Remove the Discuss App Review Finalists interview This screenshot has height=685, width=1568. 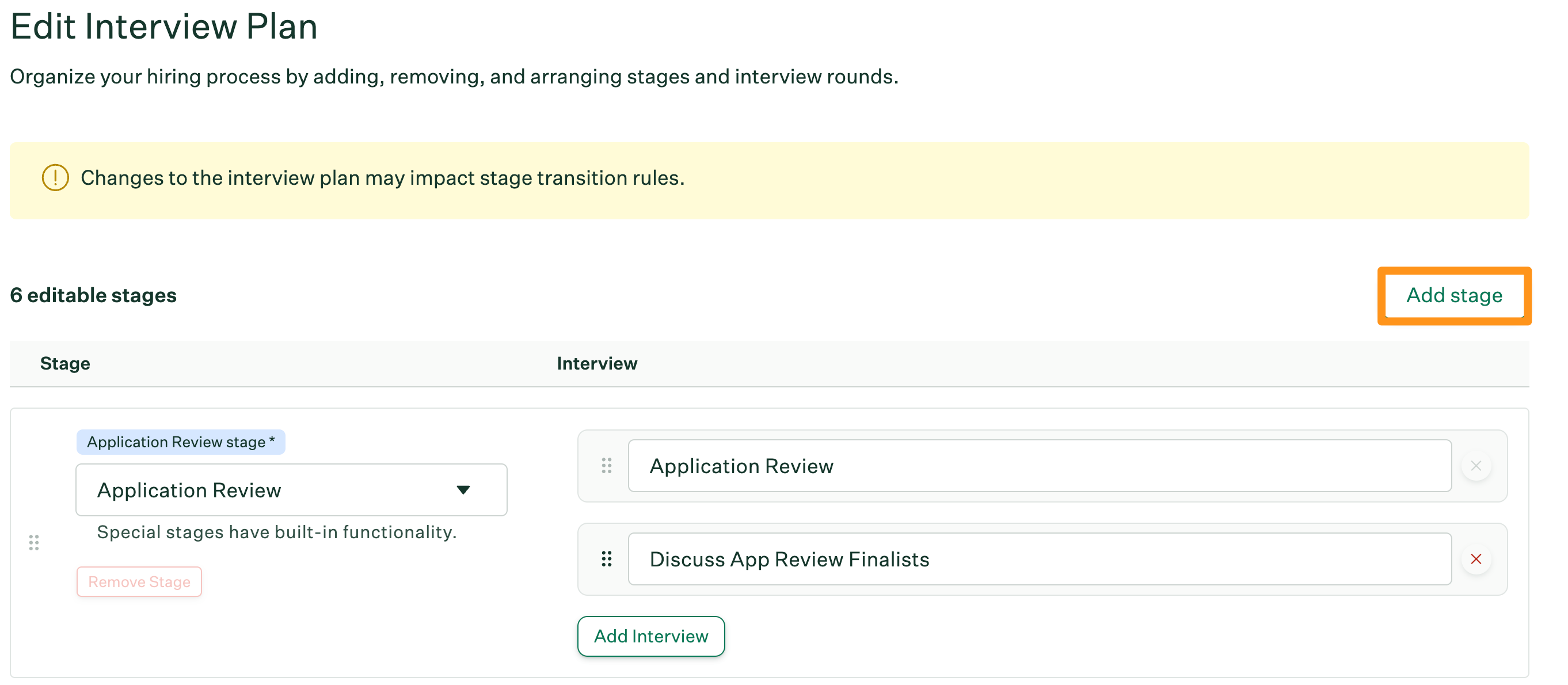pyautogui.click(x=1475, y=559)
